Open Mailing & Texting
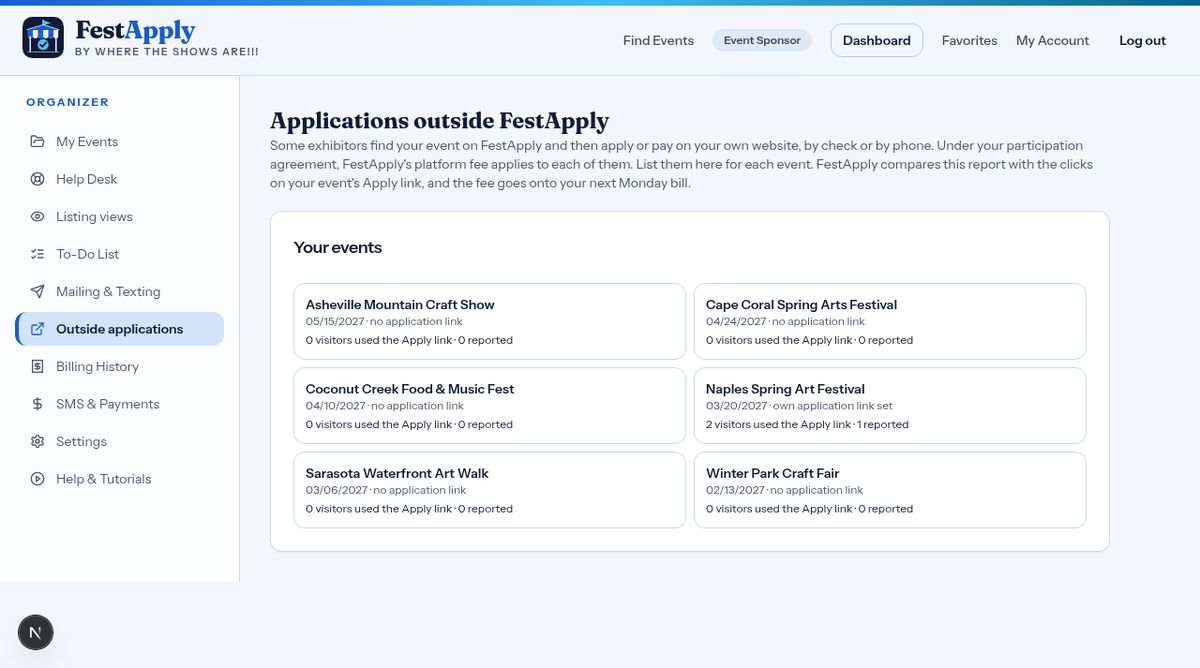This screenshot has height=668, width=1200. [119, 291]
